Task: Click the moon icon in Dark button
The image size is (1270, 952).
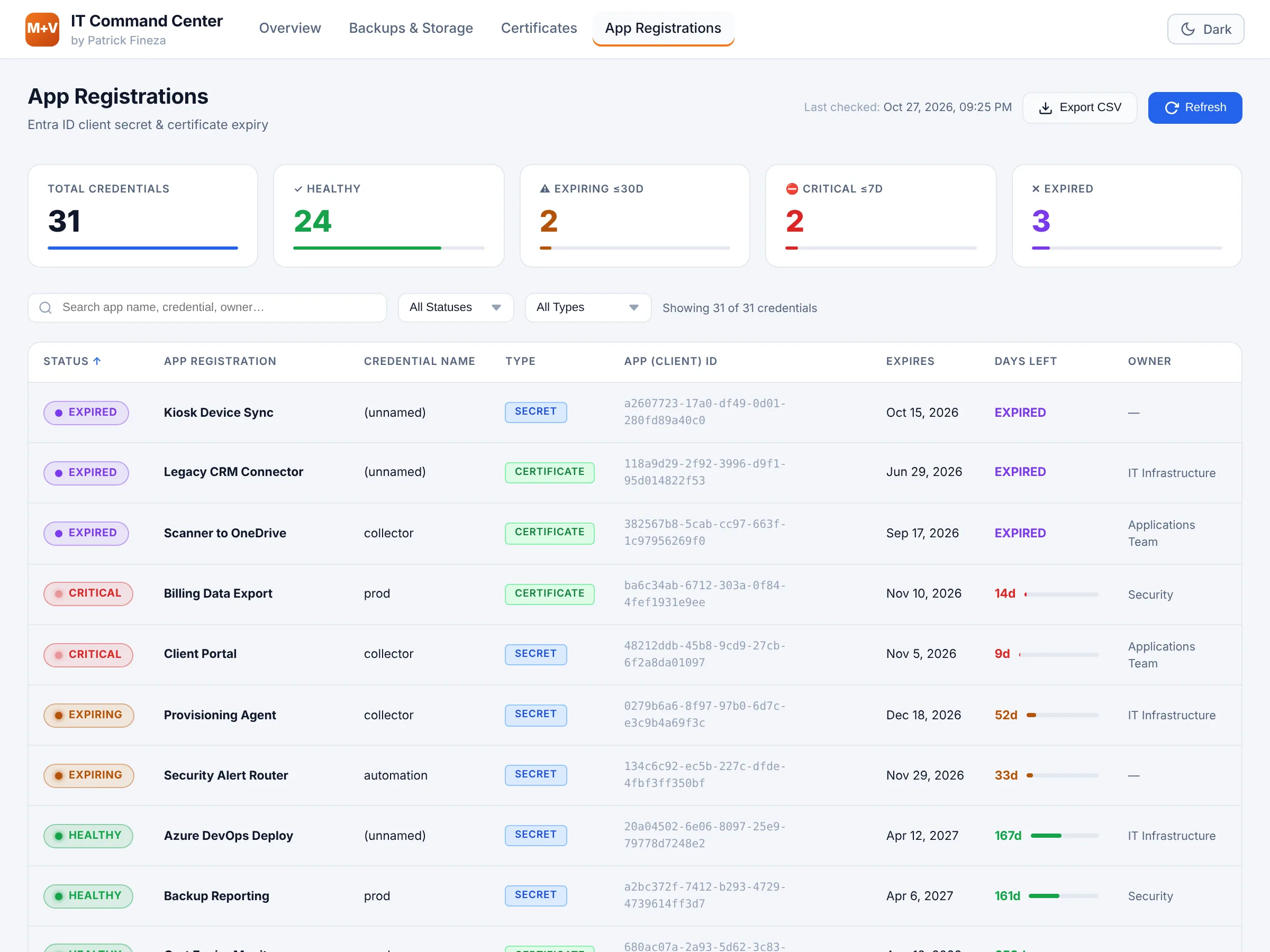Action: tap(1188, 29)
